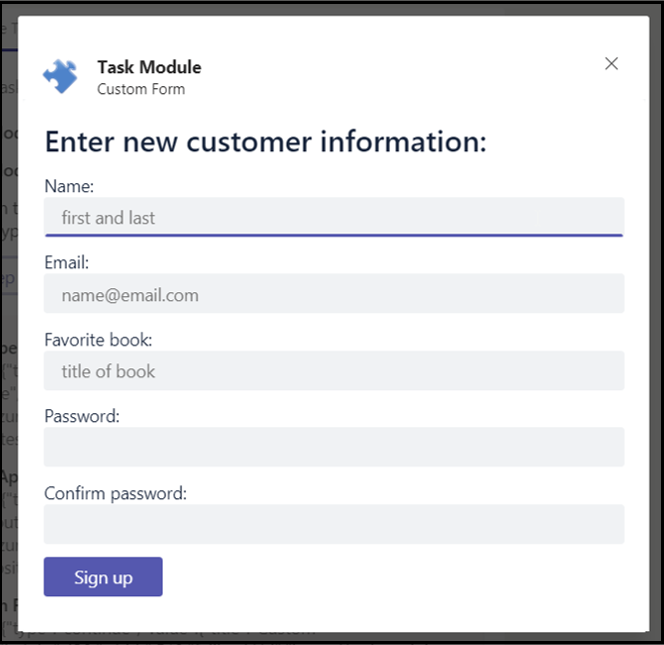Select the Email input field
The width and height of the screenshot is (664, 645).
tap(334, 293)
